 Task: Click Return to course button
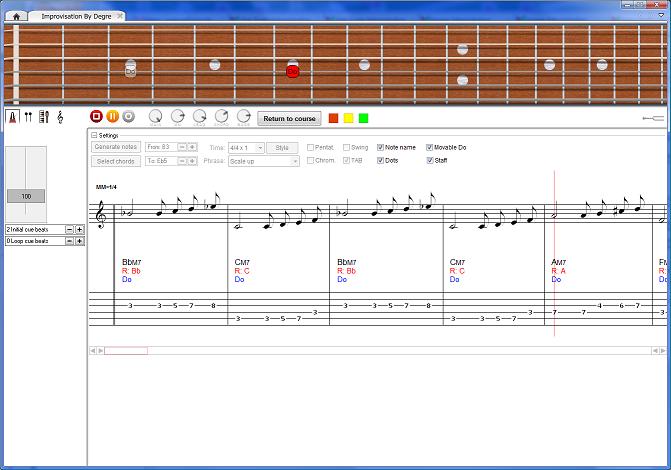point(289,118)
